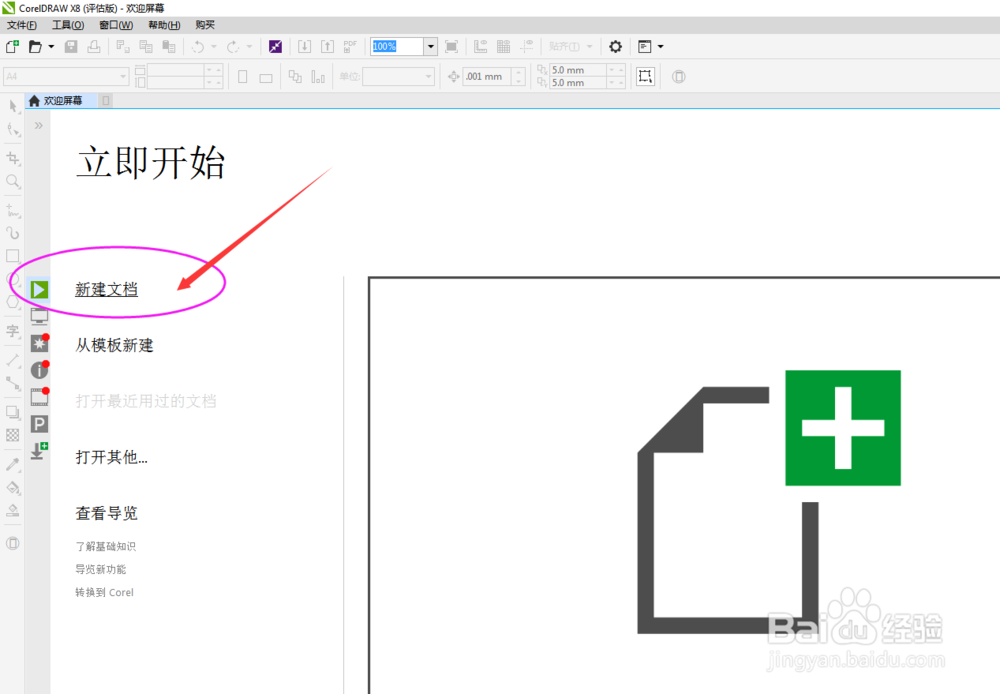Select the Shape tool in toolbox
The image size is (1000, 694).
13,129
